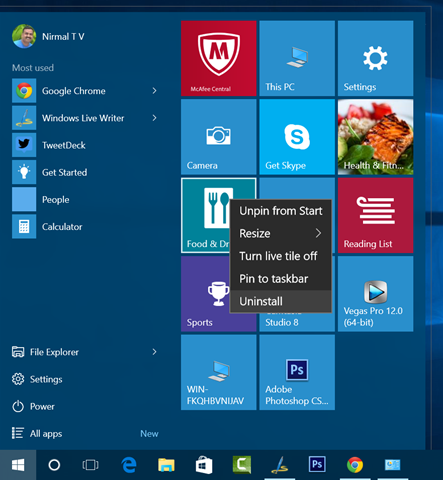
Task: Open the Store from taskbar
Action: click(x=204, y=465)
